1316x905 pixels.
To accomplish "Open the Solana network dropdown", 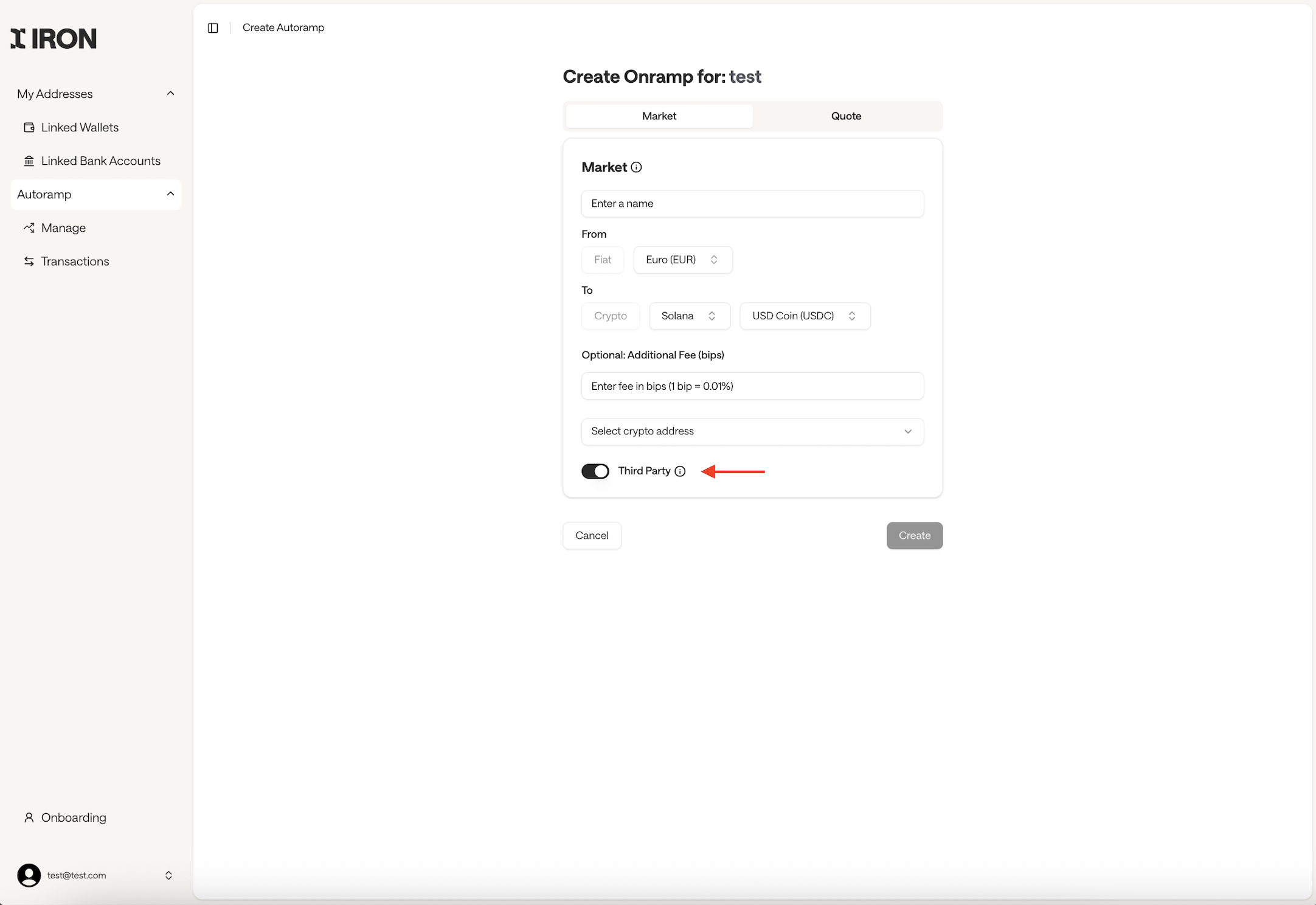I will [x=688, y=316].
